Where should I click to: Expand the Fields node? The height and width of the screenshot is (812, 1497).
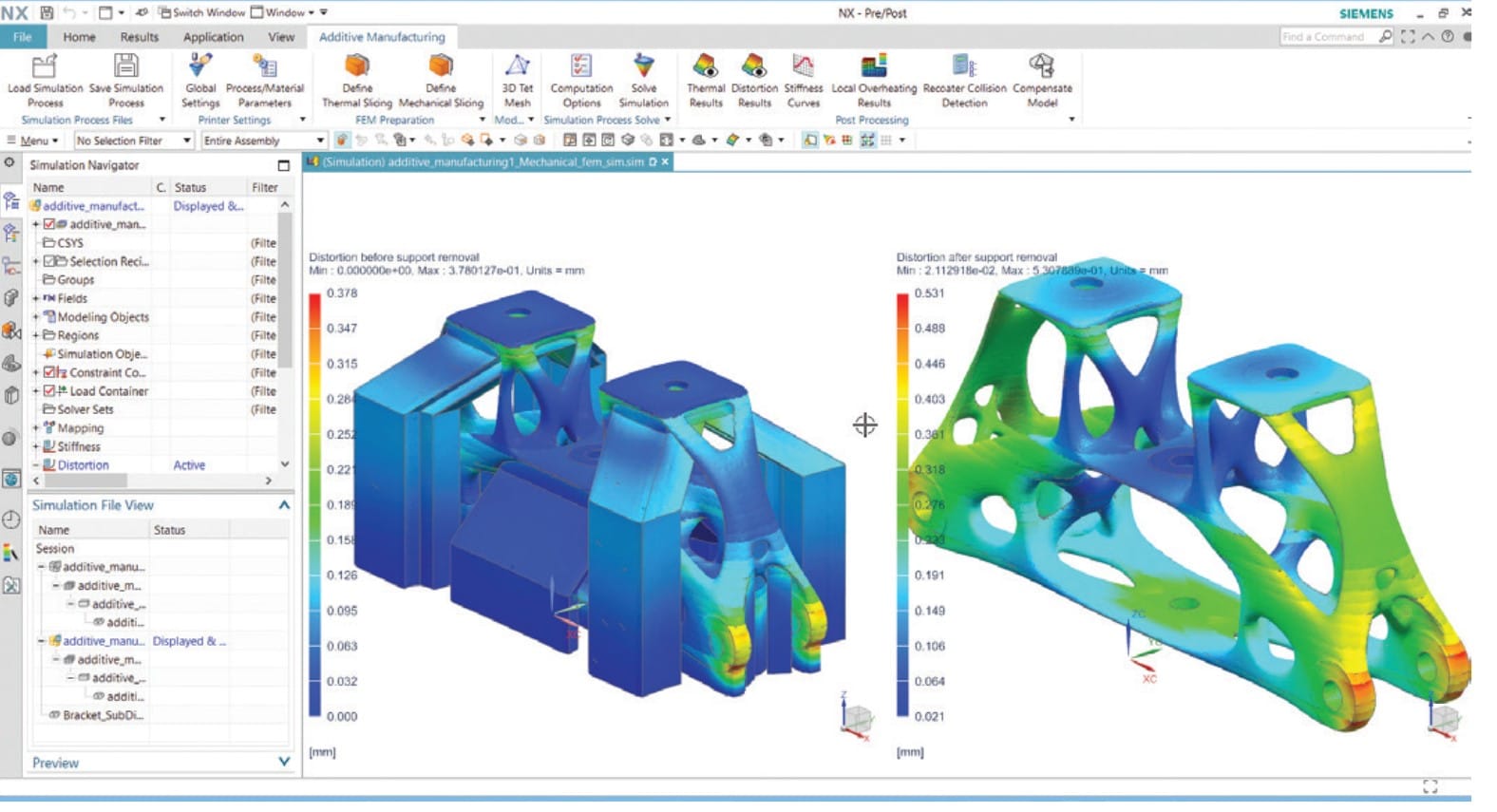36,298
